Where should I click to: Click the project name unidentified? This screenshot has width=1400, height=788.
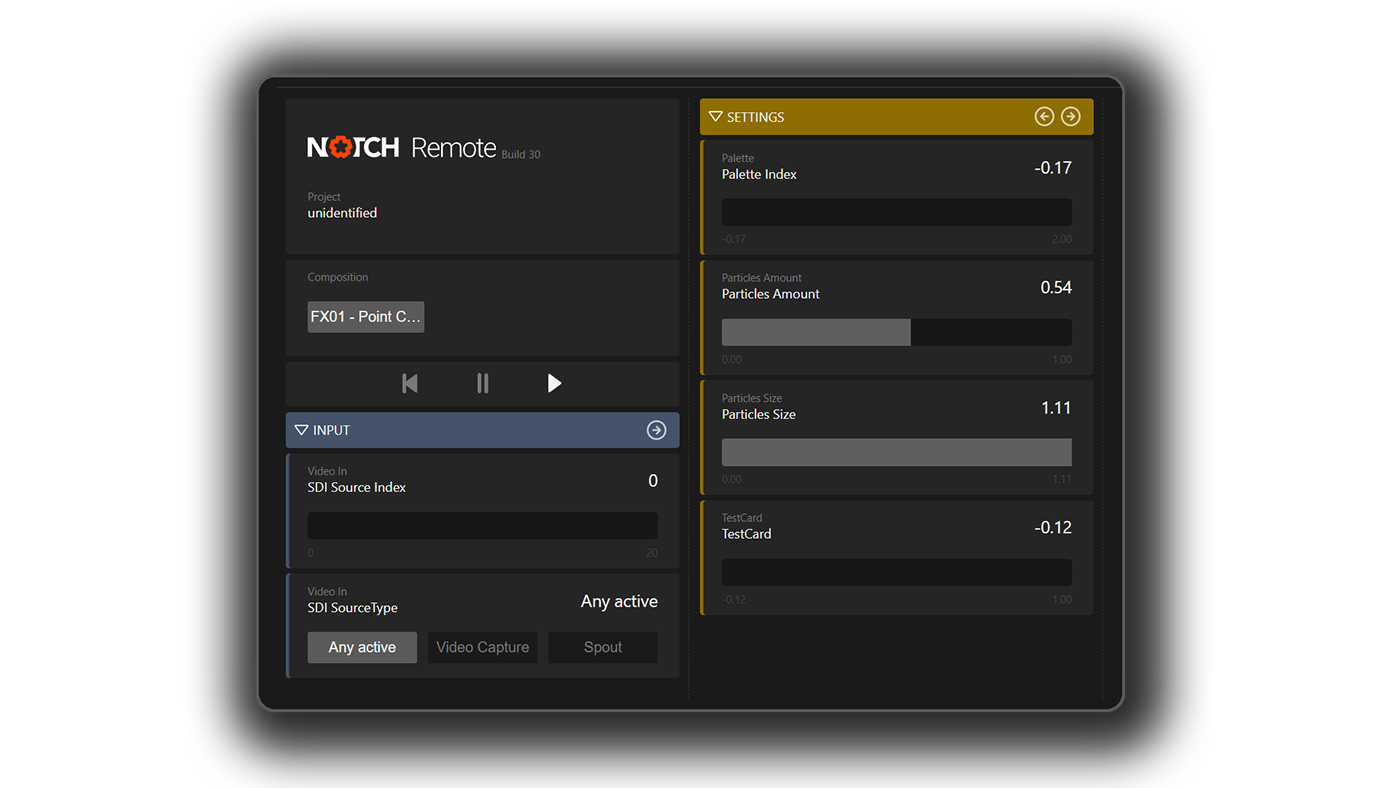coord(342,213)
